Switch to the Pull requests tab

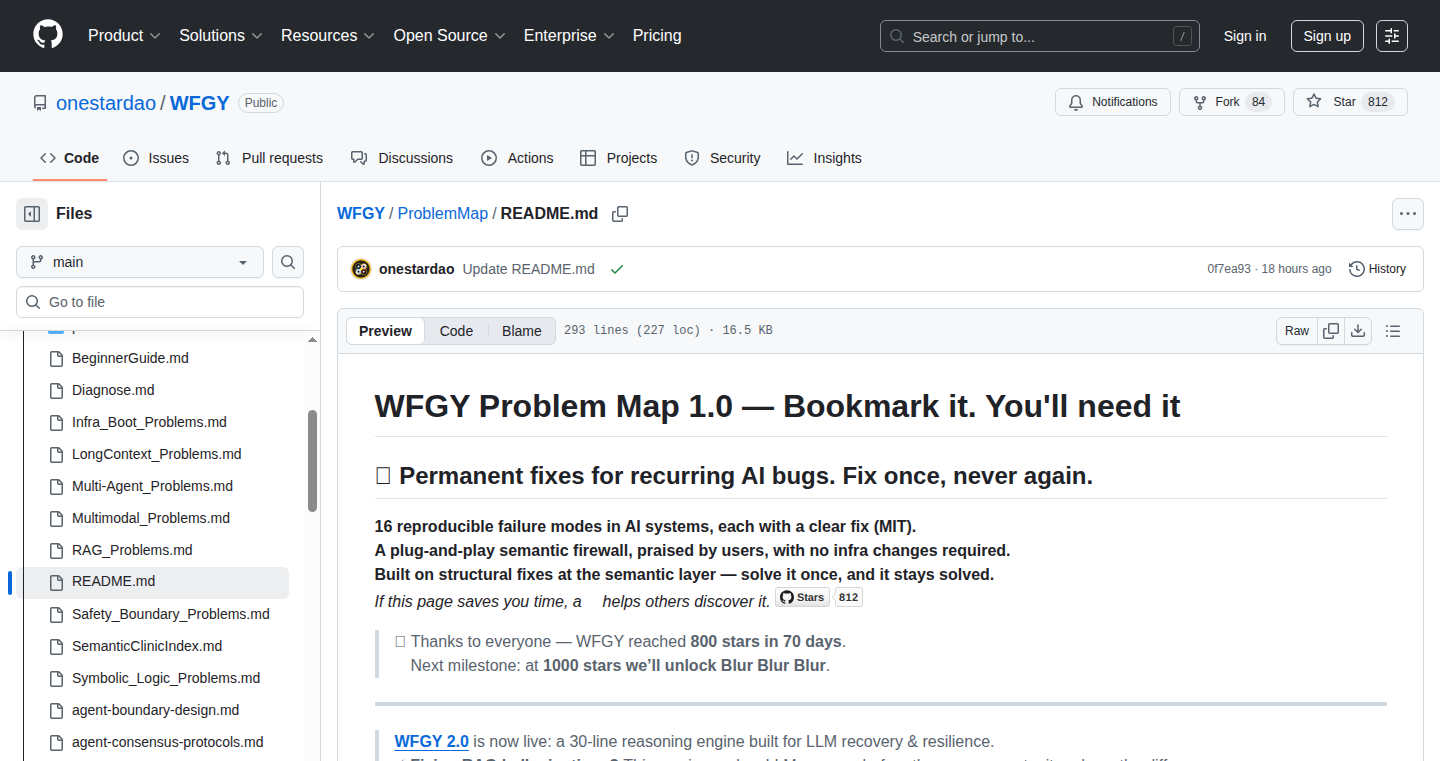click(x=269, y=158)
